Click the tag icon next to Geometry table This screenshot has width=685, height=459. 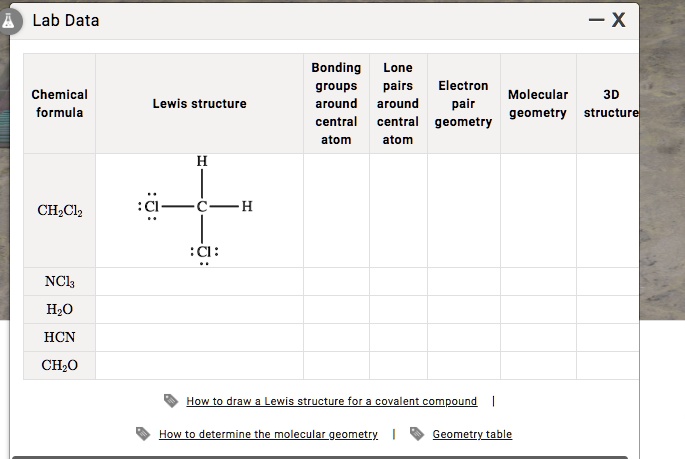click(417, 434)
